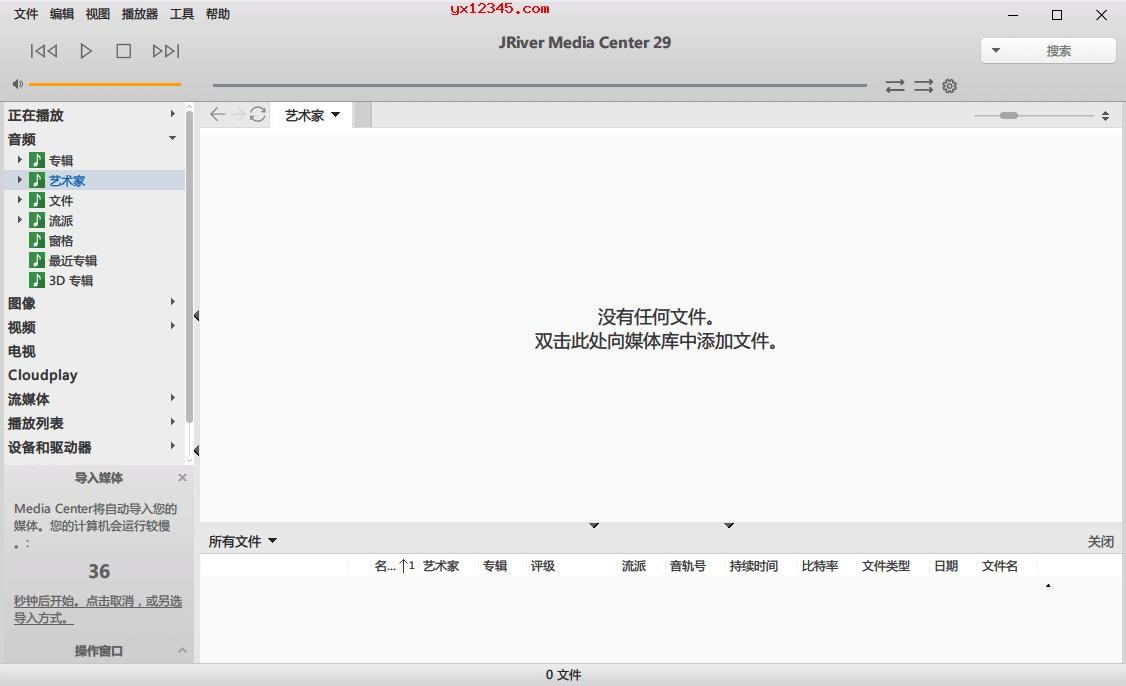Click the 搜索 search field
The height and width of the screenshot is (686, 1126).
1058,50
